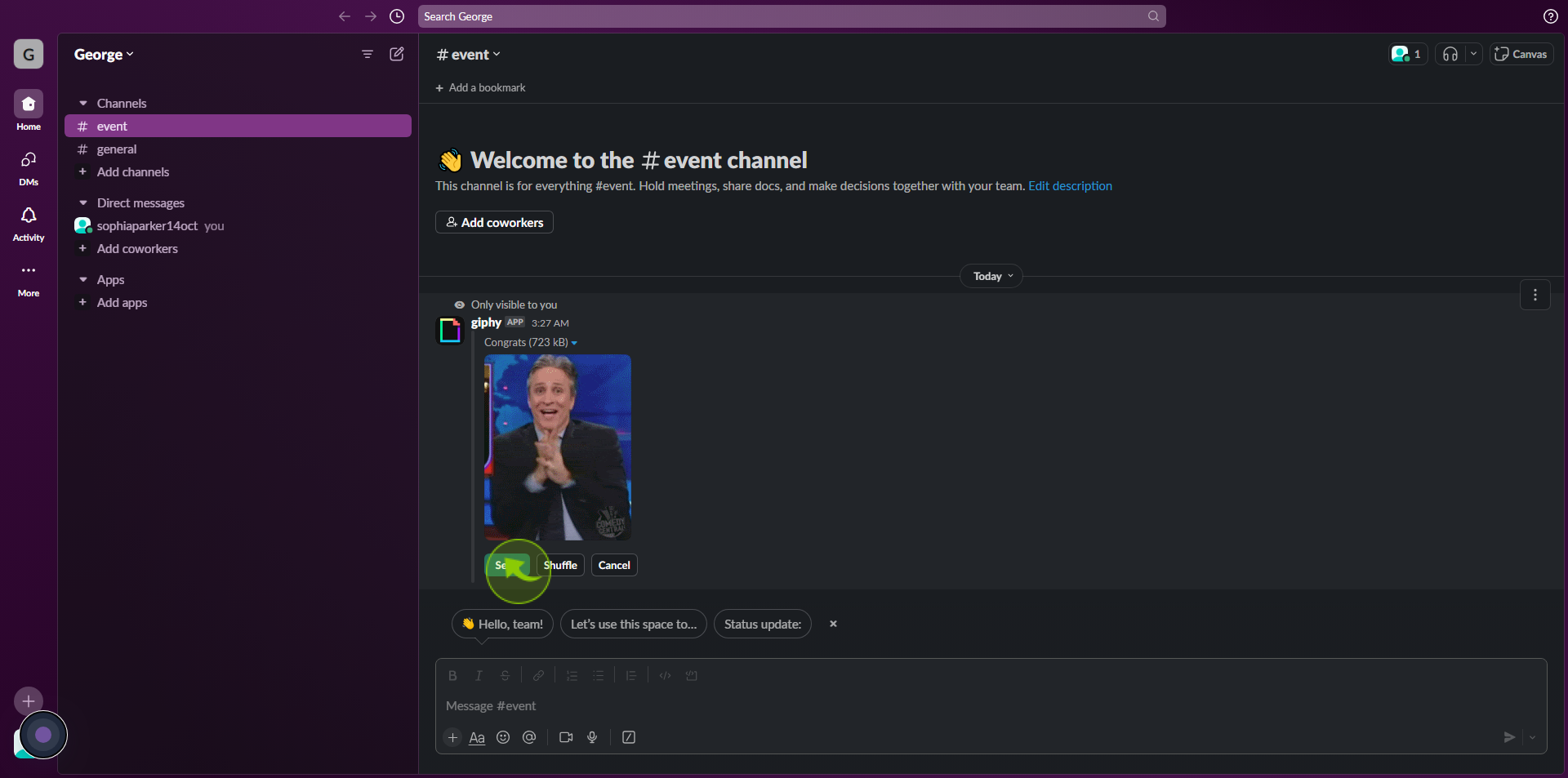The width and height of the screenshot is (1568, 778).
Task: Click Add a bookmark
Action: pos(480,87)
